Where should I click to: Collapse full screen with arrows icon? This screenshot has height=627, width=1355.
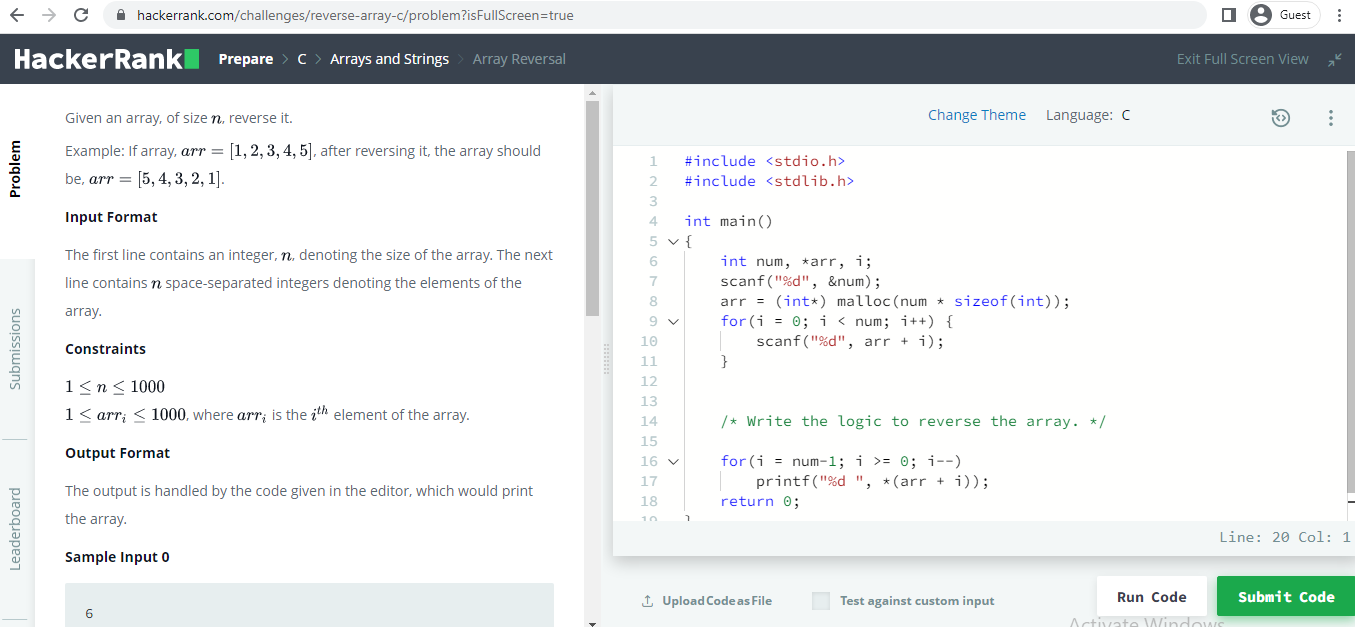[1334, 60]
